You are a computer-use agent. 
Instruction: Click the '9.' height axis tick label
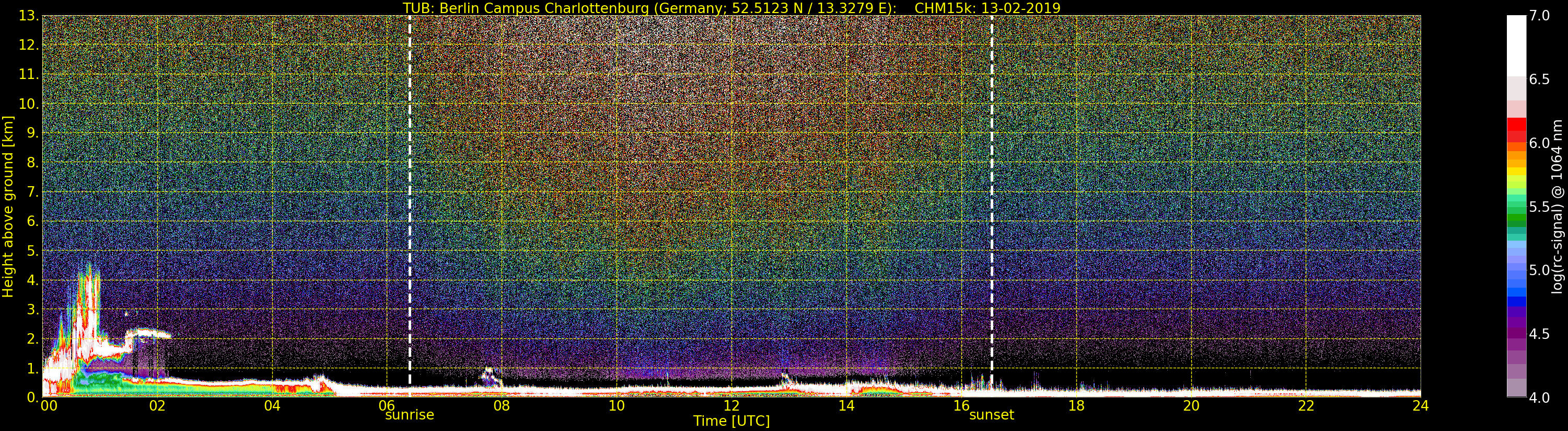coord(33,133)
